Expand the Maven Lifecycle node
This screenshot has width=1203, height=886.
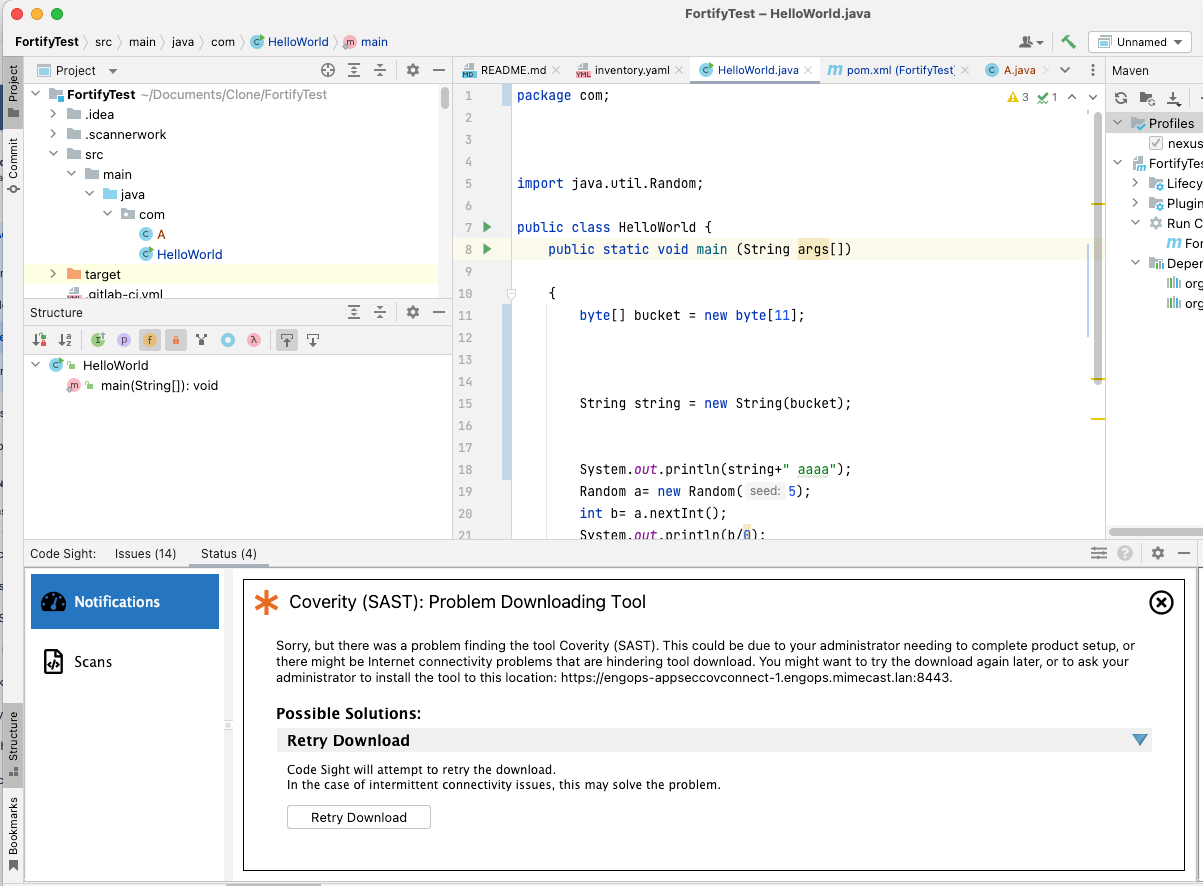coord(1136,183)
